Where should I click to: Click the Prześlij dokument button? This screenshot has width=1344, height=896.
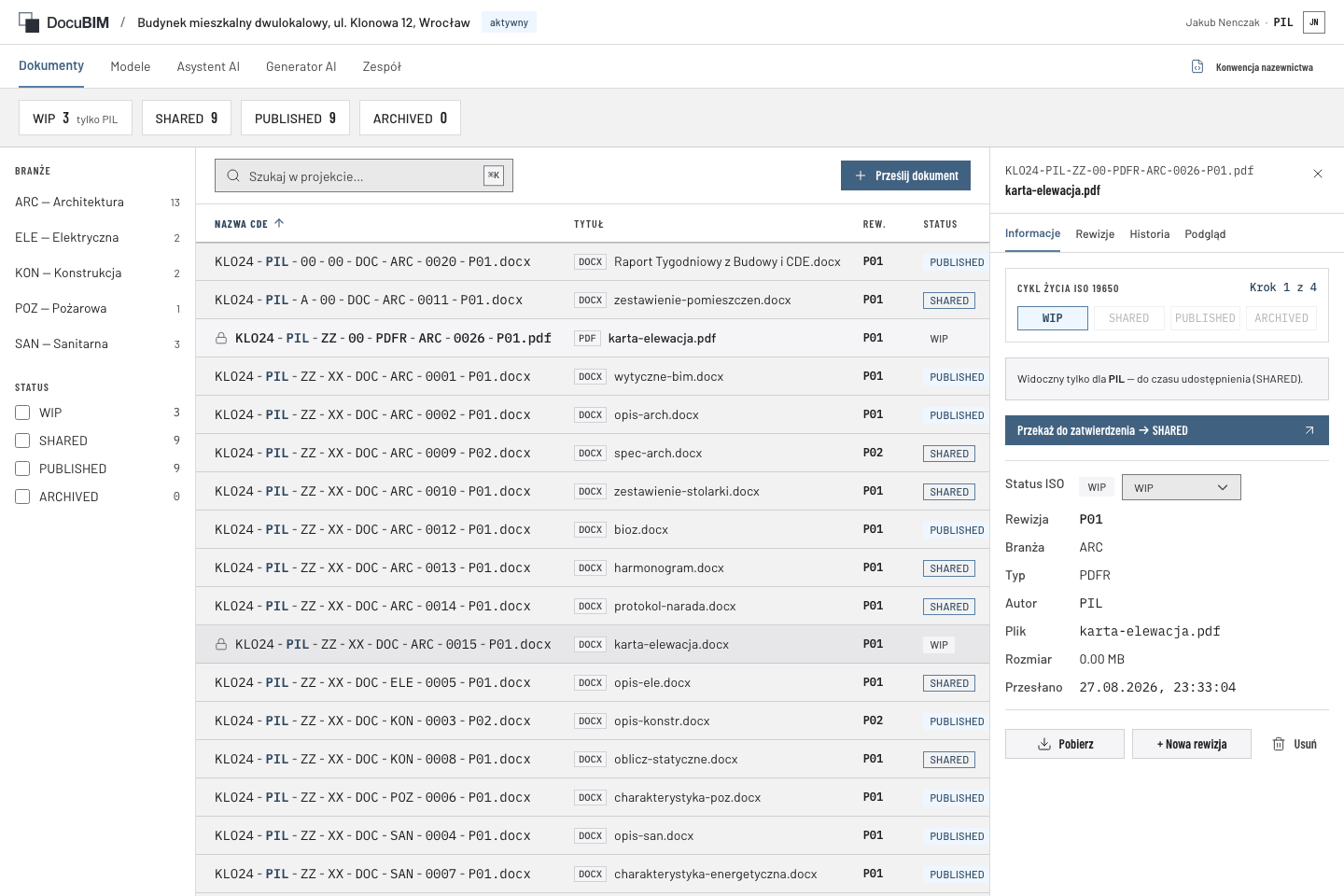point(905,175)
